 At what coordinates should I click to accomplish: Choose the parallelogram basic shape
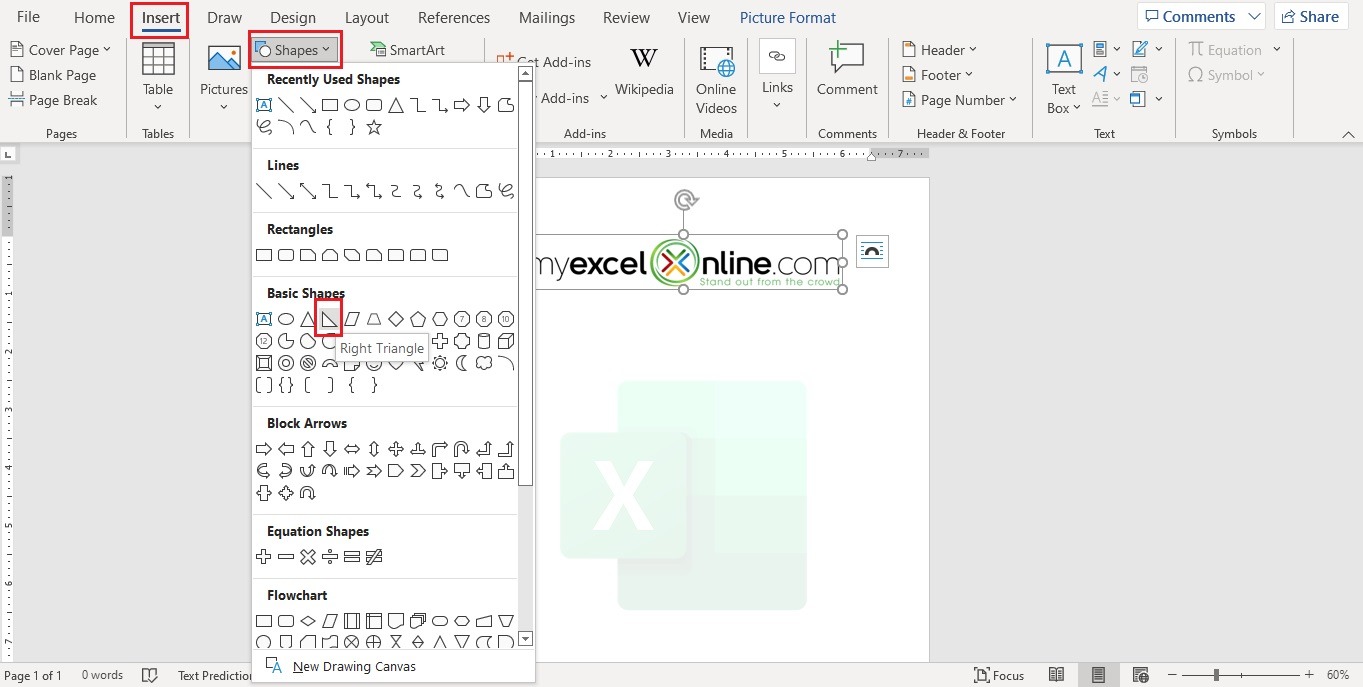[352, 319]
